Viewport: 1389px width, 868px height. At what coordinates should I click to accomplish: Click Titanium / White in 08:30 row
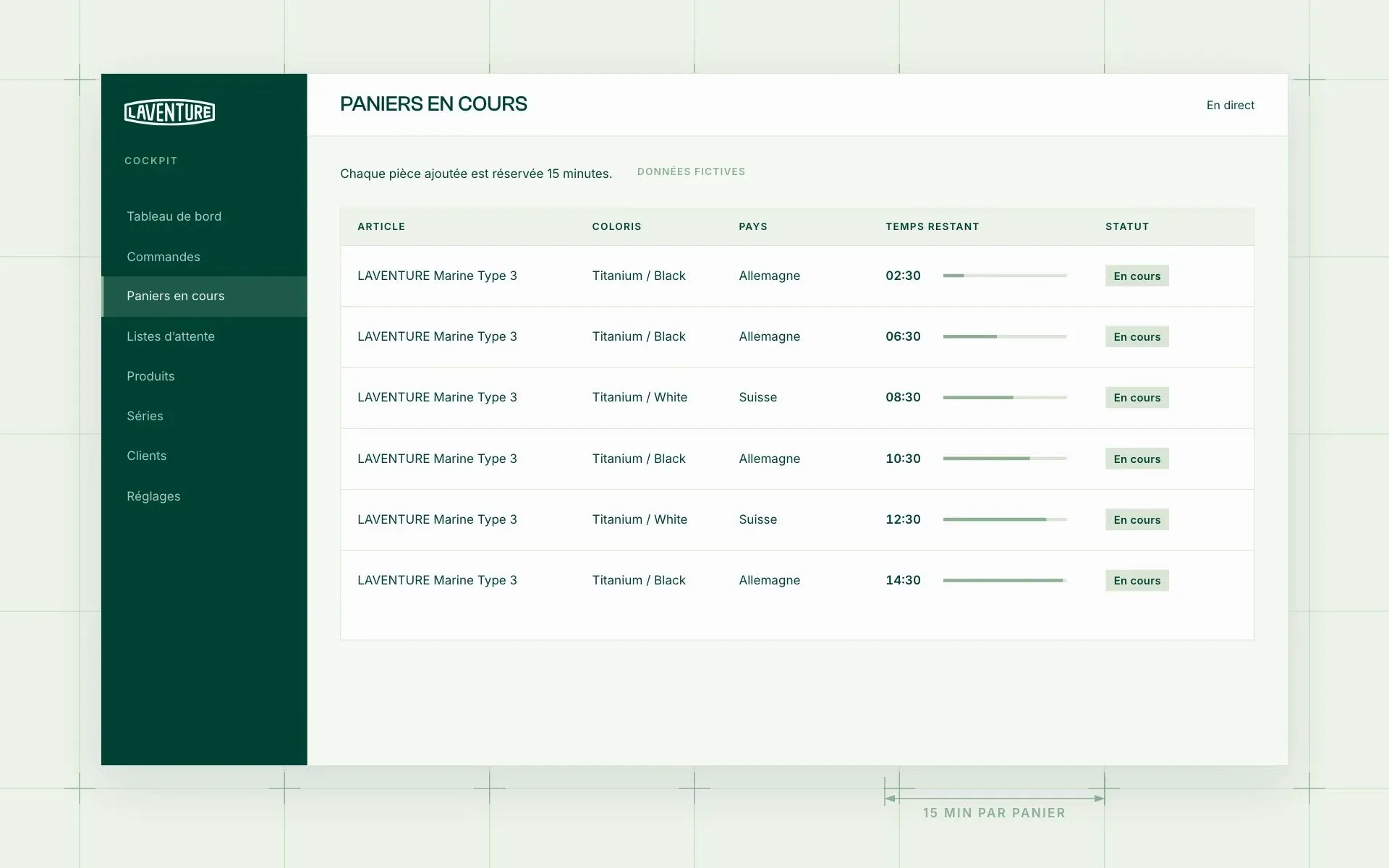[x=640, y=397]
